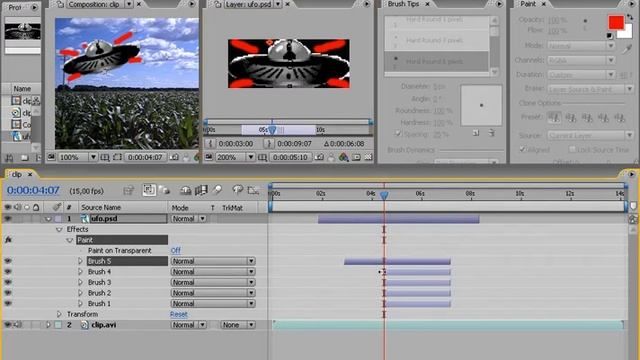The height and width of the screenshot is (360, 640).
Task: Click the snapshot camera icon in Composition panel
Action: 174,157
